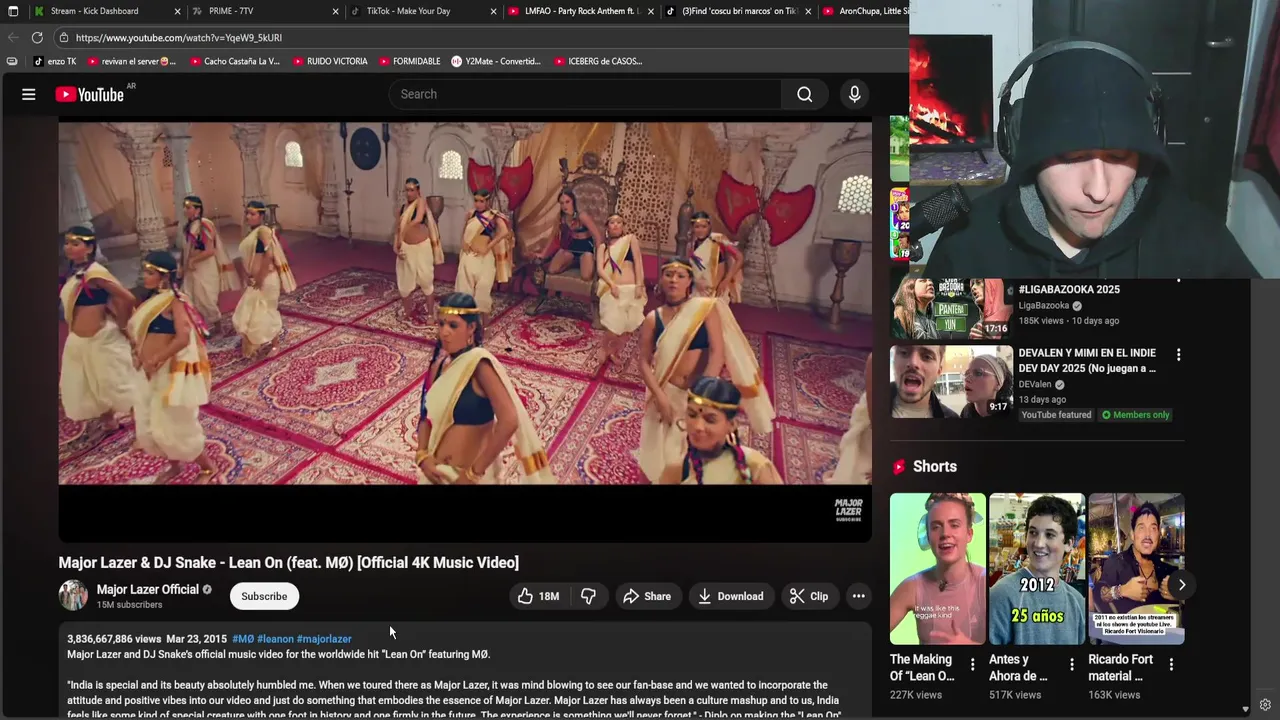Open the #majorlazer hashtag

(x=324, y=639)
